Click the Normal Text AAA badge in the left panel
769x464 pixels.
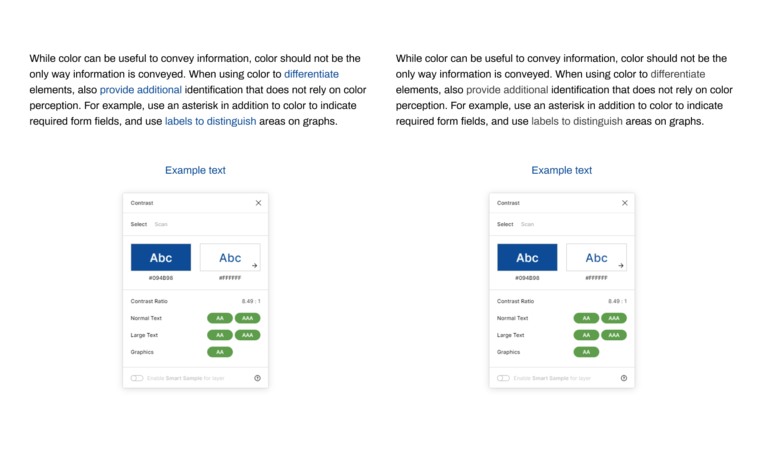click(x=247, y=318)
